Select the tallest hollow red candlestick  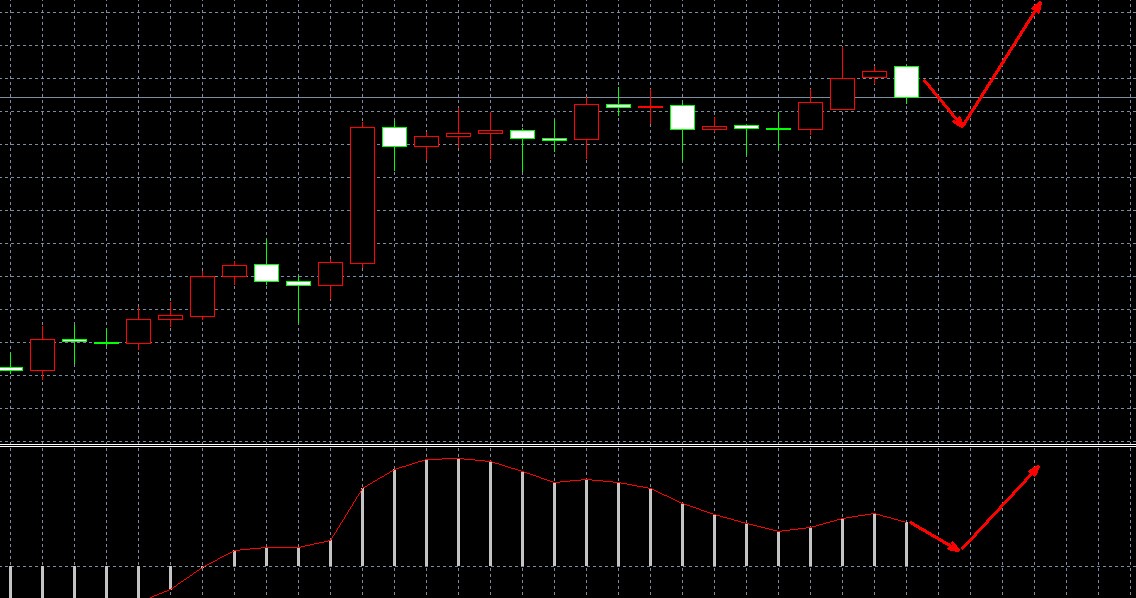(362, 195)
